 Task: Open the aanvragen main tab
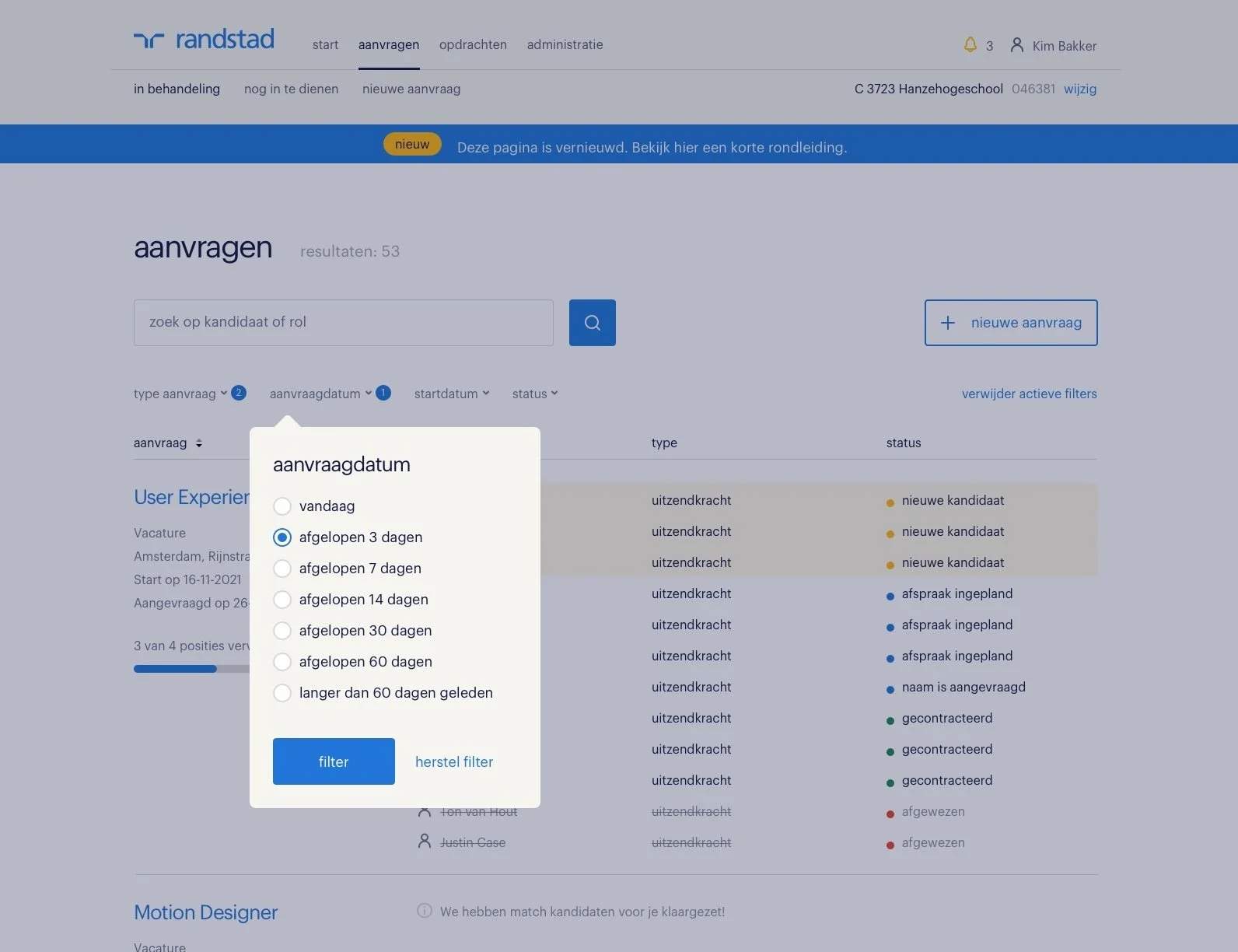pyautogui.click(x=389, y=44)
